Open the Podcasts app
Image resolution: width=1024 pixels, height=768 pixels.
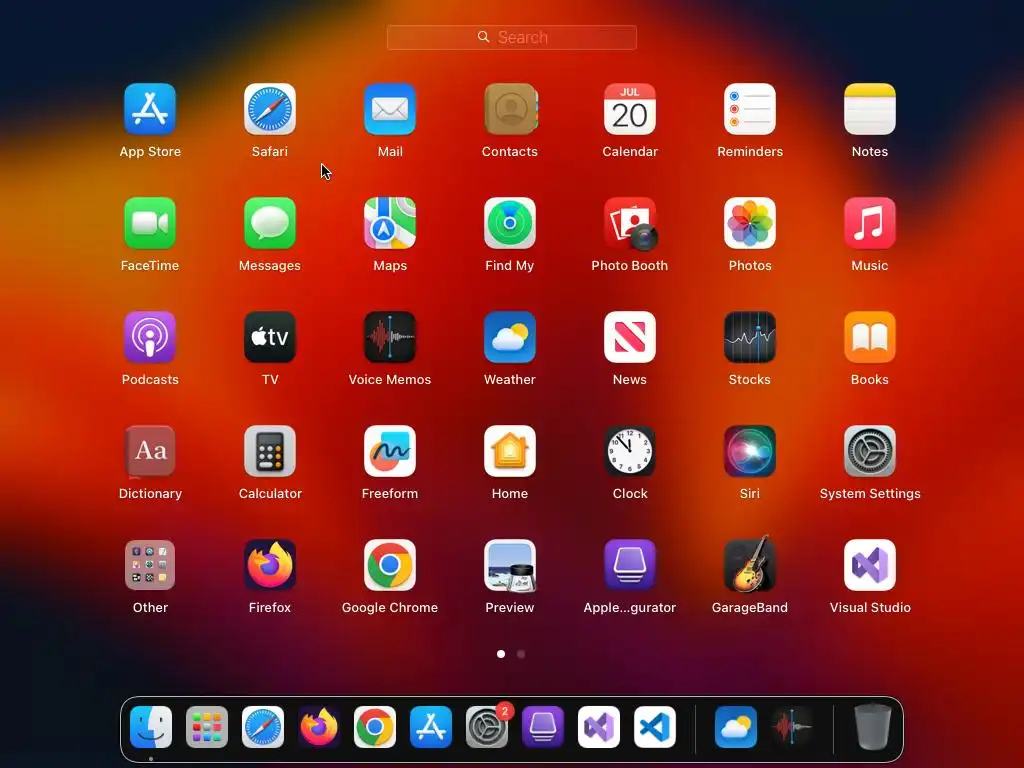tap(150, 337)
